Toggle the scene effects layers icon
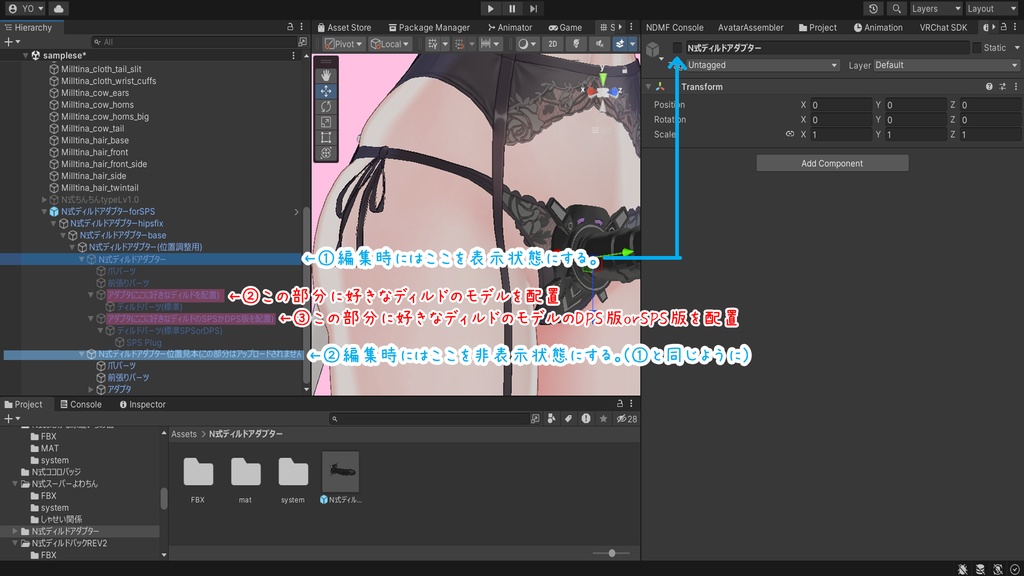 point(620,44)
